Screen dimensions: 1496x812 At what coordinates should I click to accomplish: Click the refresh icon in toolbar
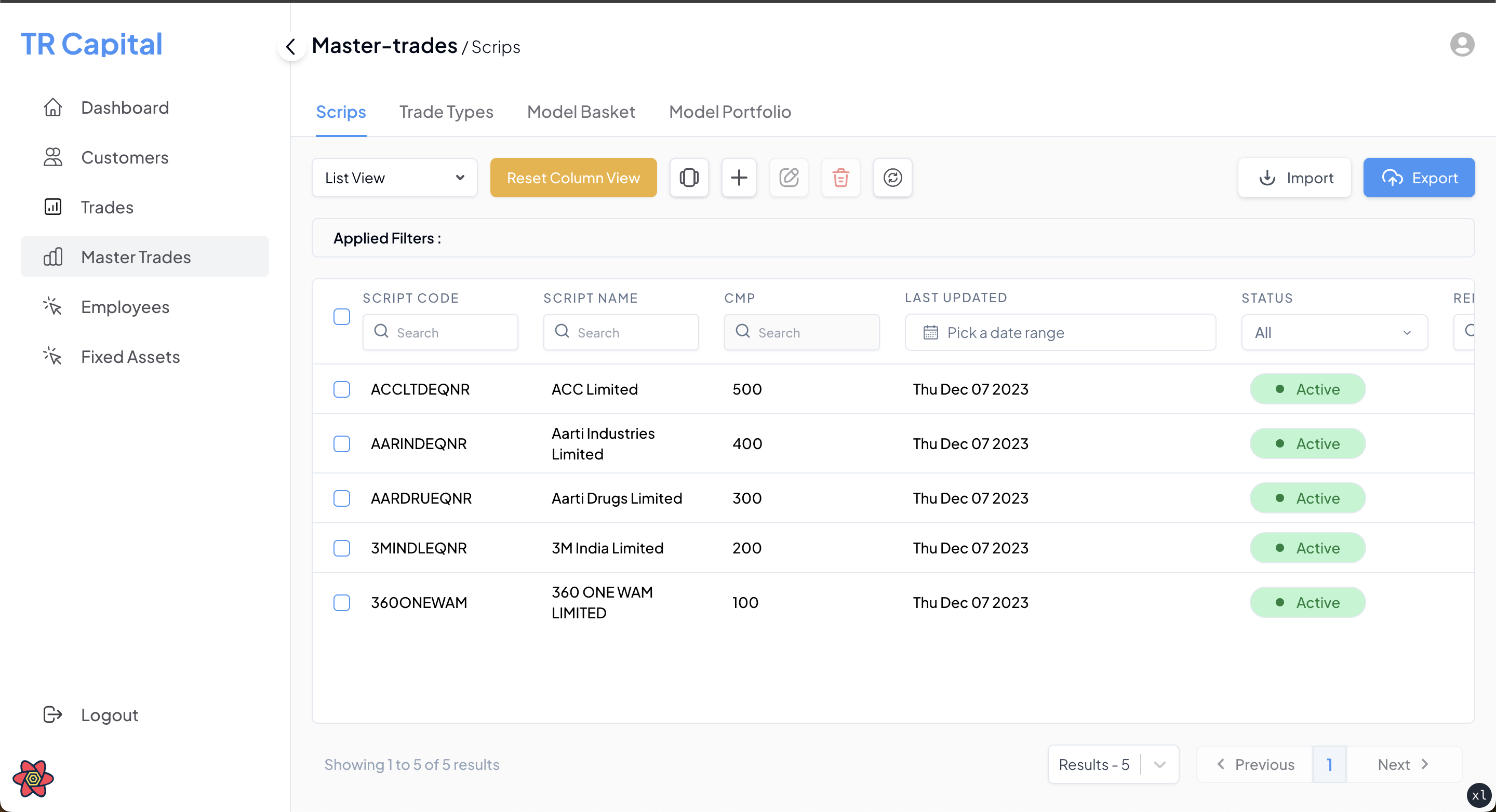pos(892,178)
